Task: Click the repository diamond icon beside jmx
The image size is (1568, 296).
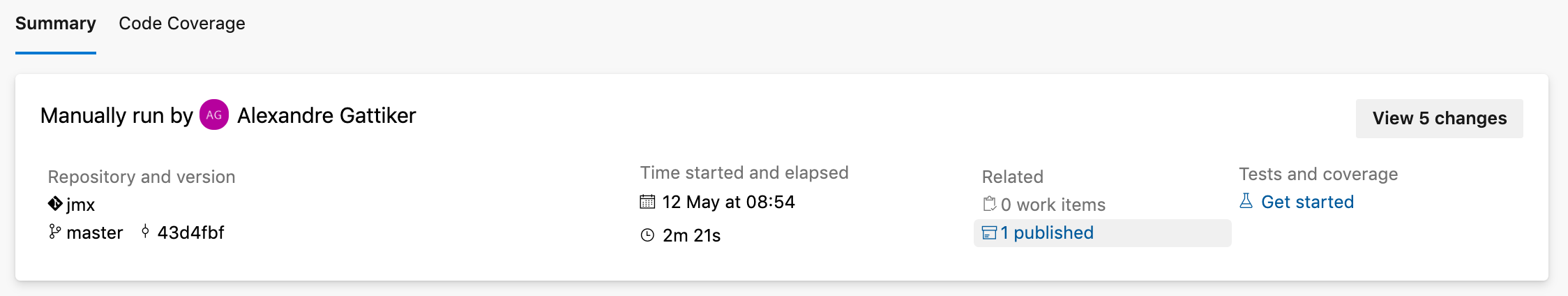Action: 55,204
